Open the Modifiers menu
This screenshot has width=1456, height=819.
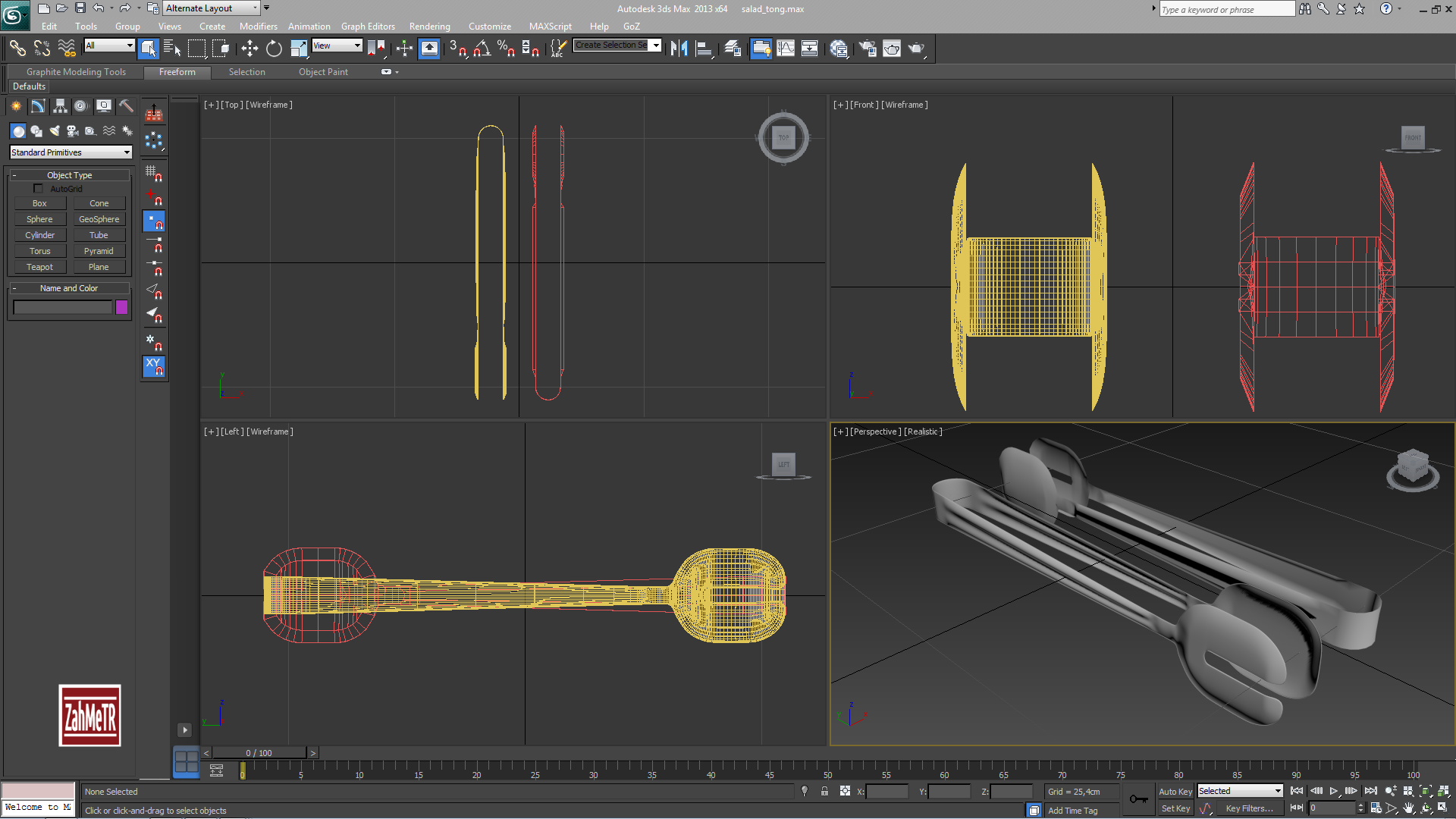click(x=258, y=27)
